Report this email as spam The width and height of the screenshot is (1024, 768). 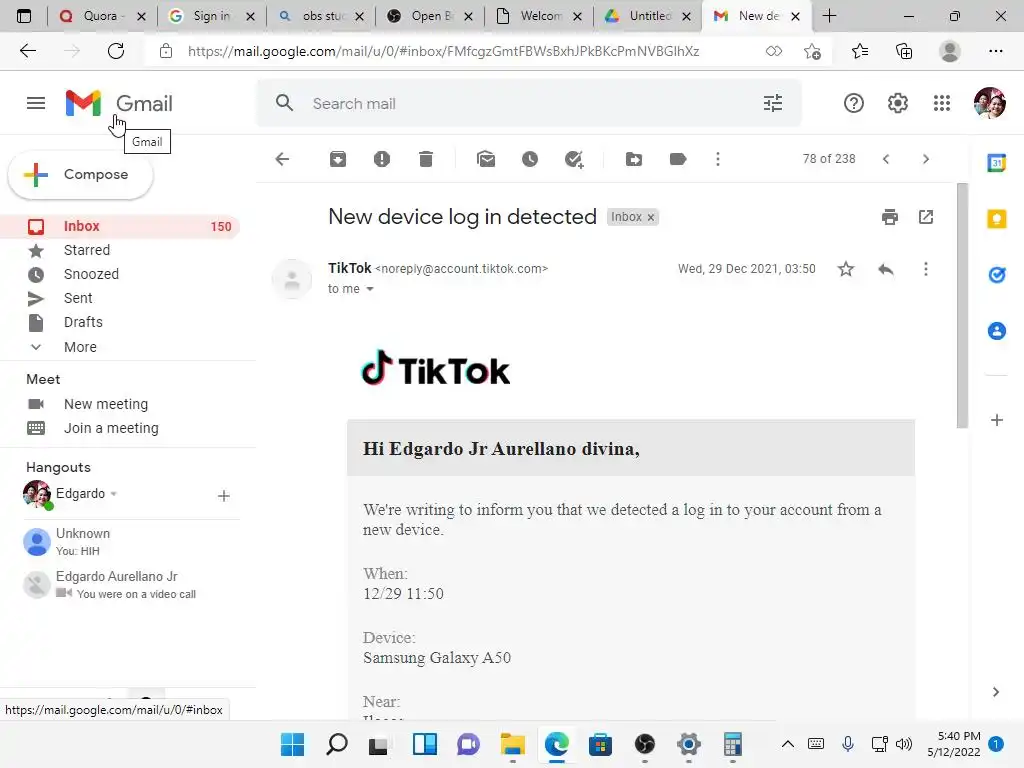pos(382,159)
